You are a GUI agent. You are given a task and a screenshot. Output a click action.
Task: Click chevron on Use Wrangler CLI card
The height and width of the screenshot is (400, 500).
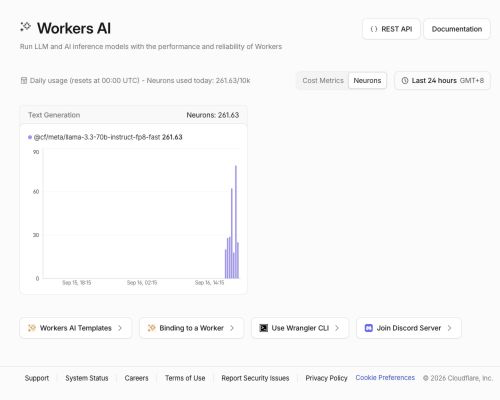[x=337, y=328]
